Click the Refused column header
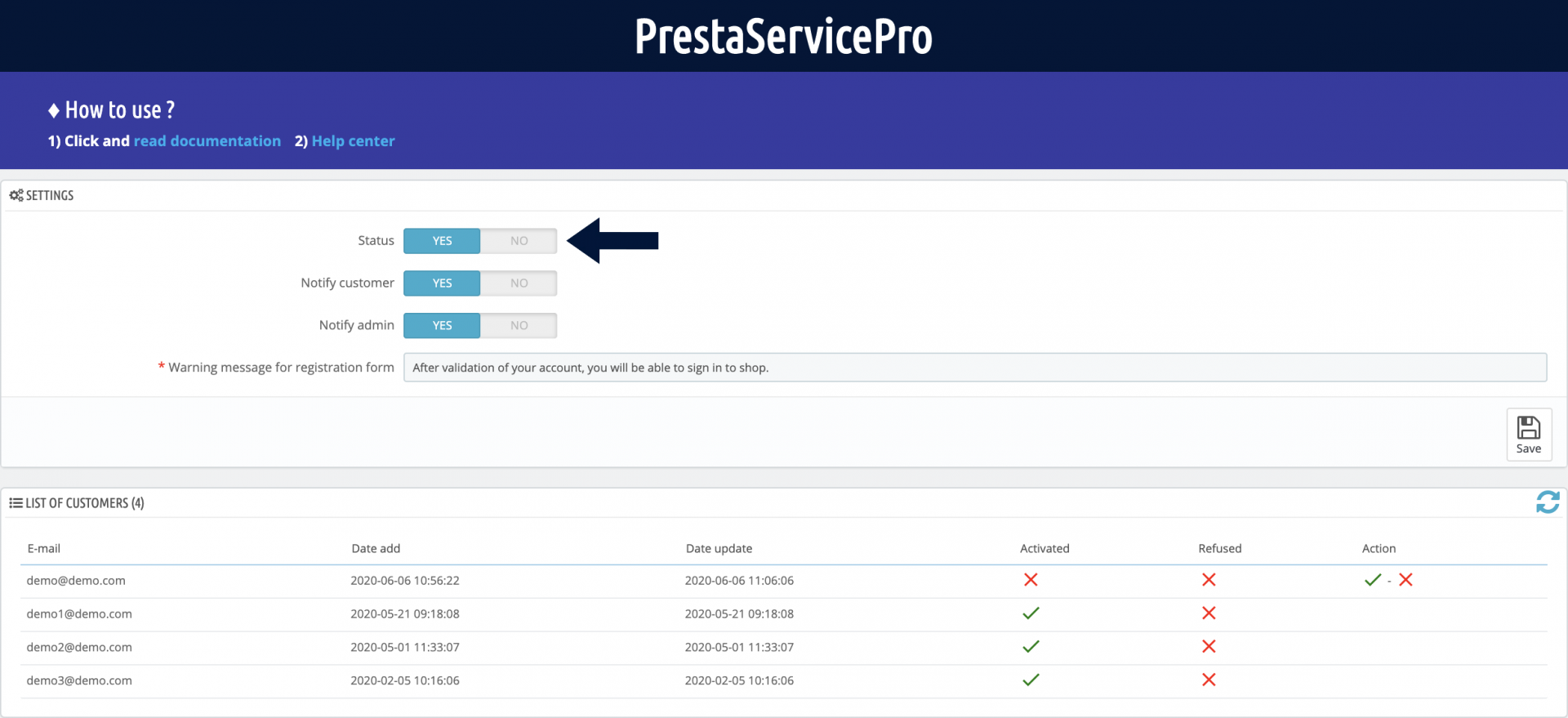The image size is (1568, 718). click(x=1220, y=549)
